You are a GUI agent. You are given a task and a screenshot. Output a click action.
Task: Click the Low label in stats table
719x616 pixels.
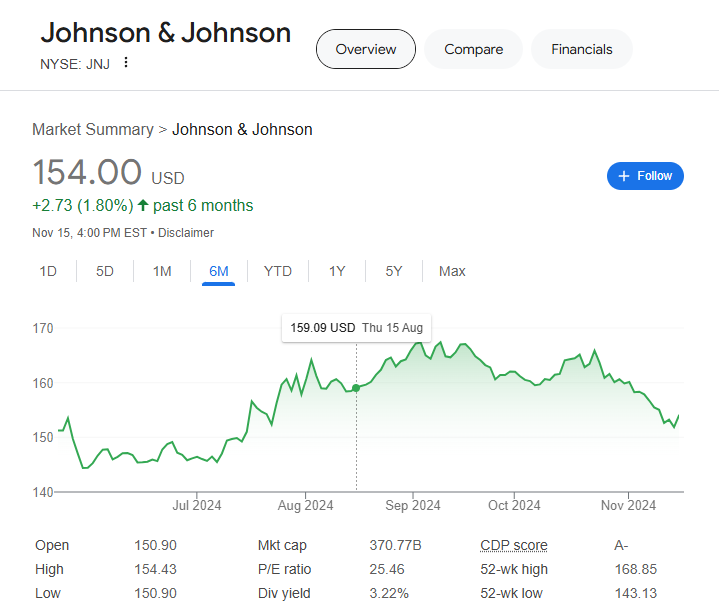[48, 593]
